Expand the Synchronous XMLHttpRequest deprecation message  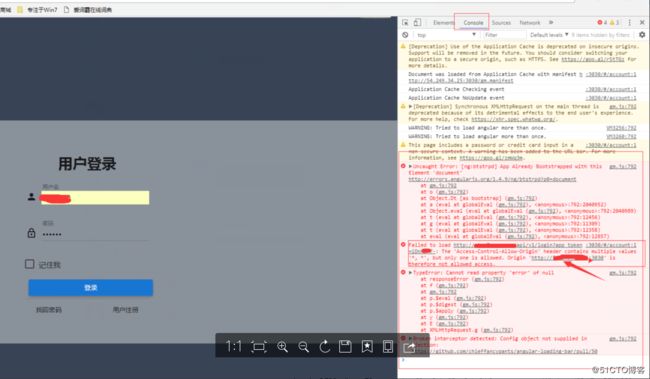410,107
